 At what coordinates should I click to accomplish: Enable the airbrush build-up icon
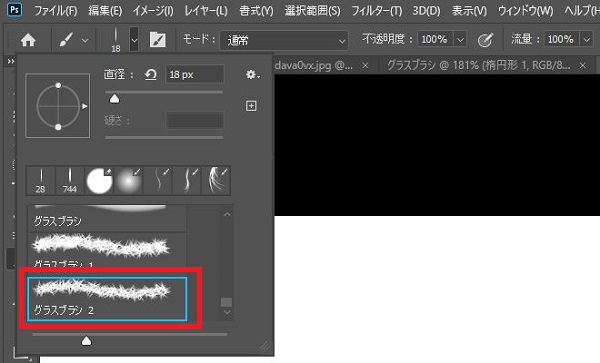pyautogui.click(x=485, y=40)
